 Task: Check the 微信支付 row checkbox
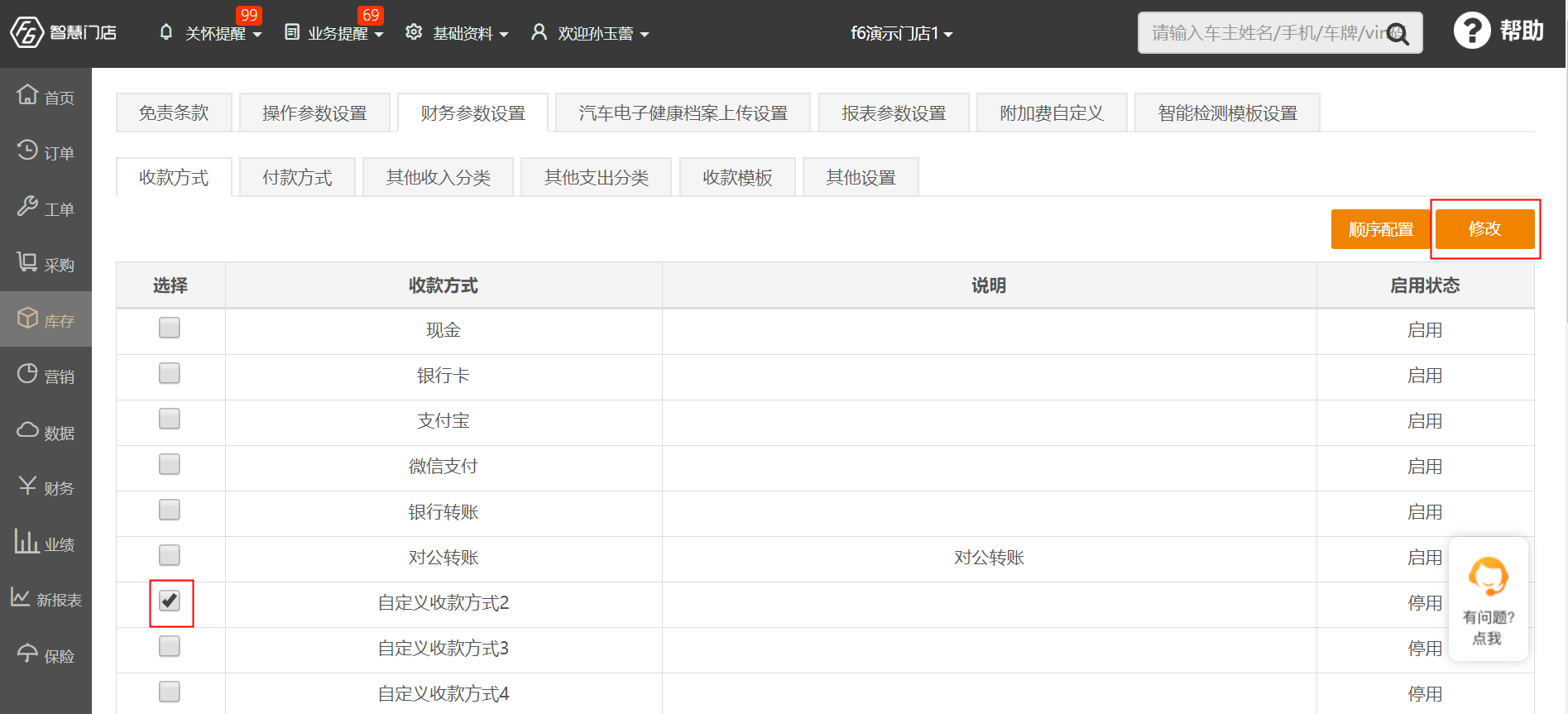pos(170,464)
